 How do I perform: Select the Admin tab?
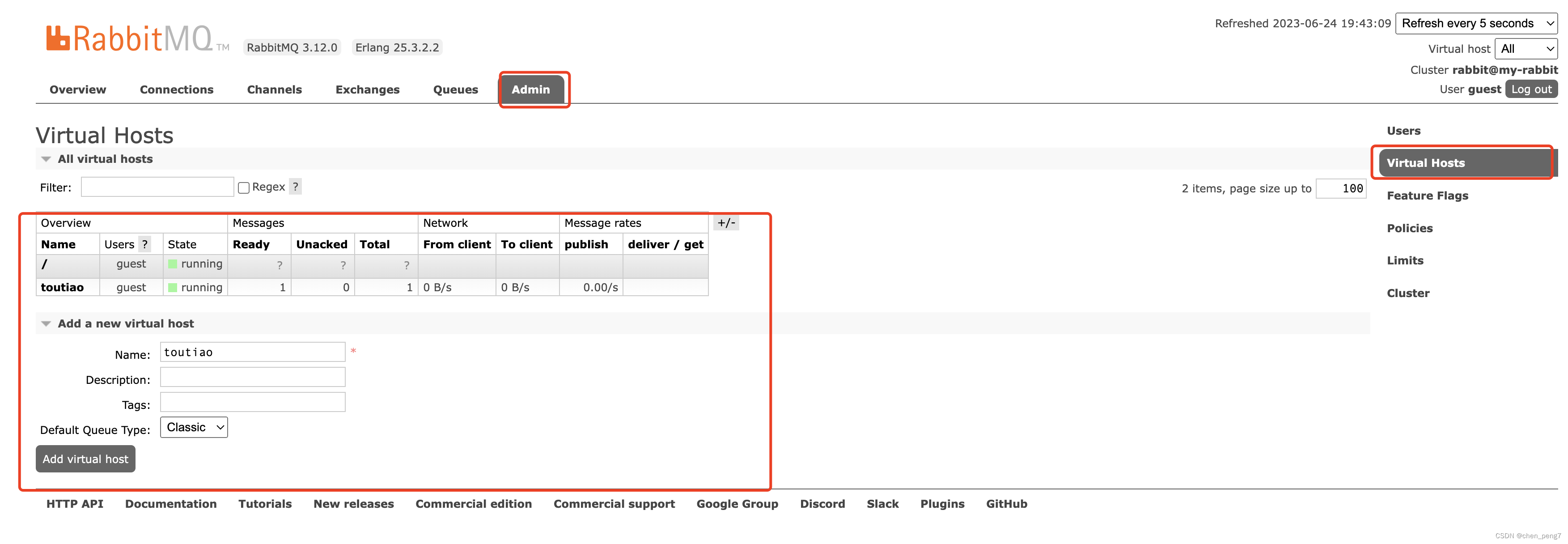point(531,89)
